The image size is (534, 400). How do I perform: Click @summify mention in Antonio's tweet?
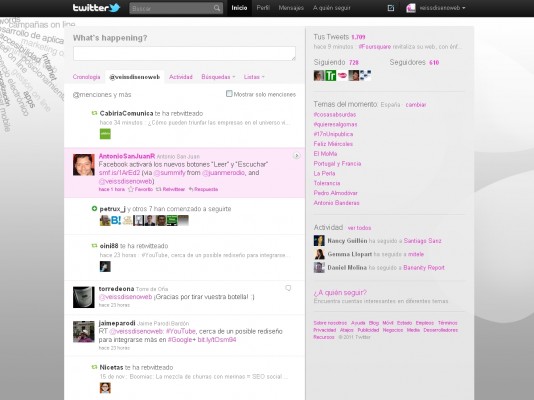170,173
